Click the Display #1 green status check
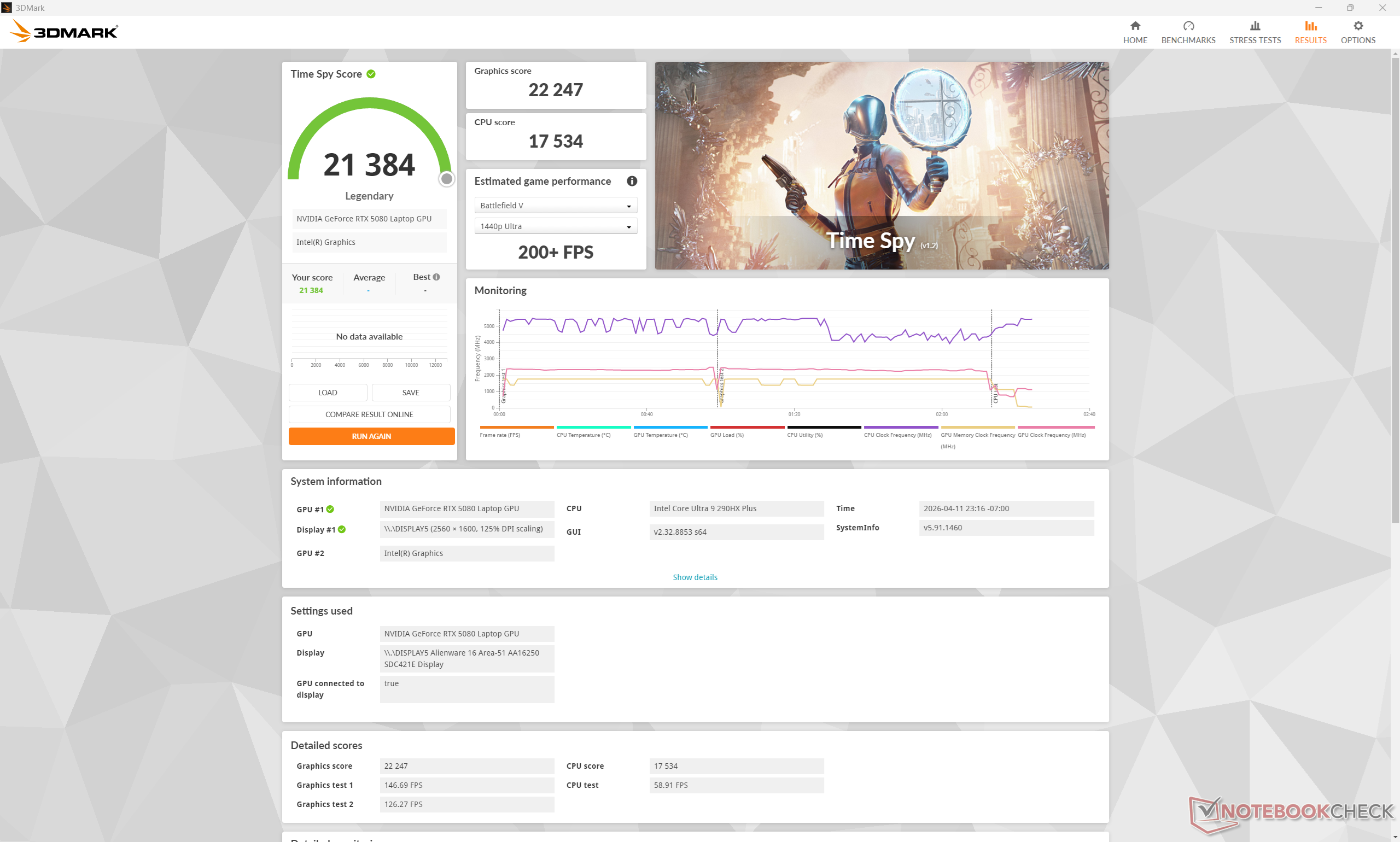 coord(342,529)
